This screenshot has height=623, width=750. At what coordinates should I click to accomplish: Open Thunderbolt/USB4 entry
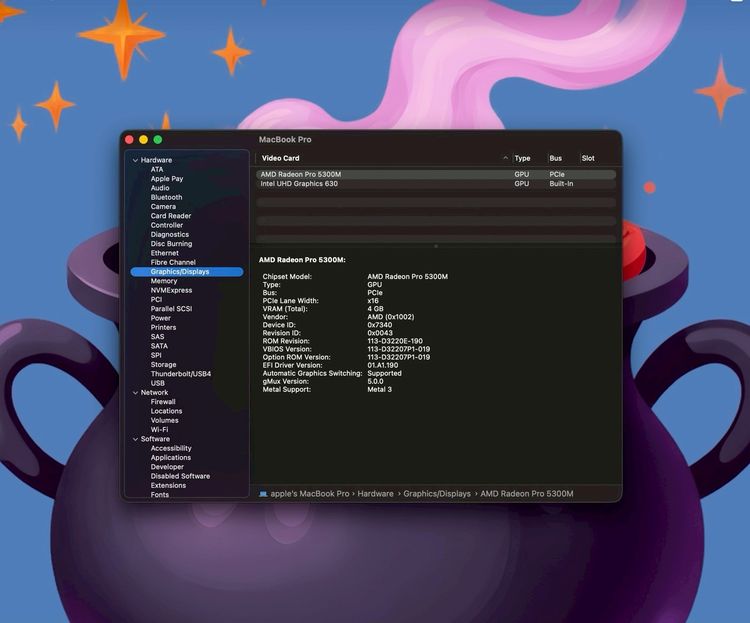pyautogui.click(x=181, y=374)
